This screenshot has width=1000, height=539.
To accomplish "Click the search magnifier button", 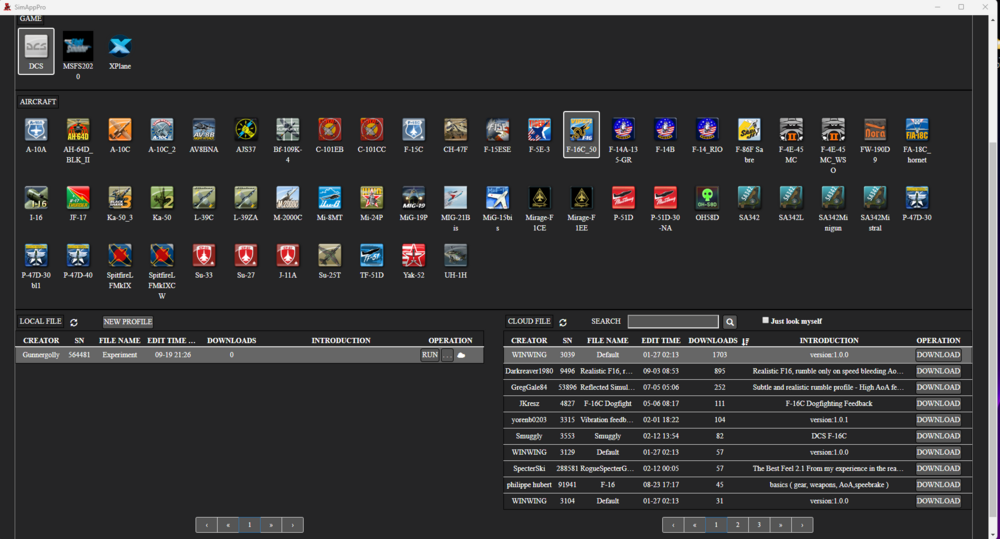I will [x=730, y=322].
